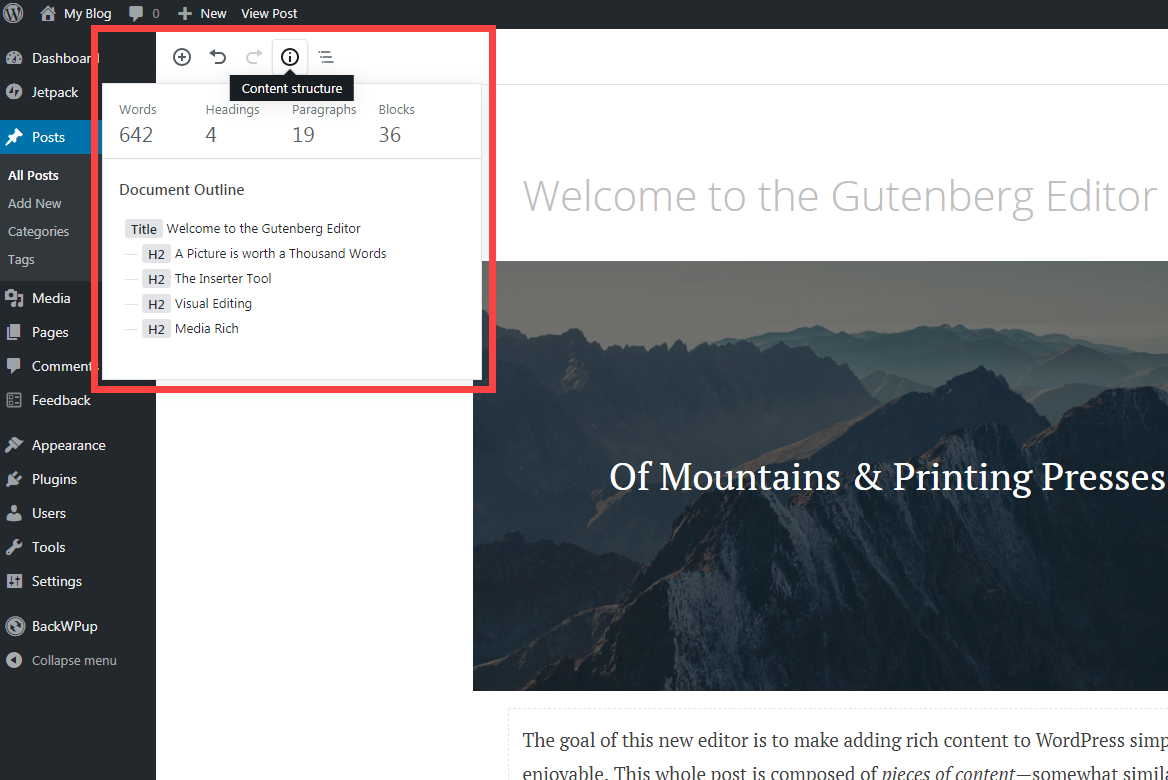Click the Dashboard gauge icon
This screenshot has height=780, width=1168.
(x=14, y=58)
